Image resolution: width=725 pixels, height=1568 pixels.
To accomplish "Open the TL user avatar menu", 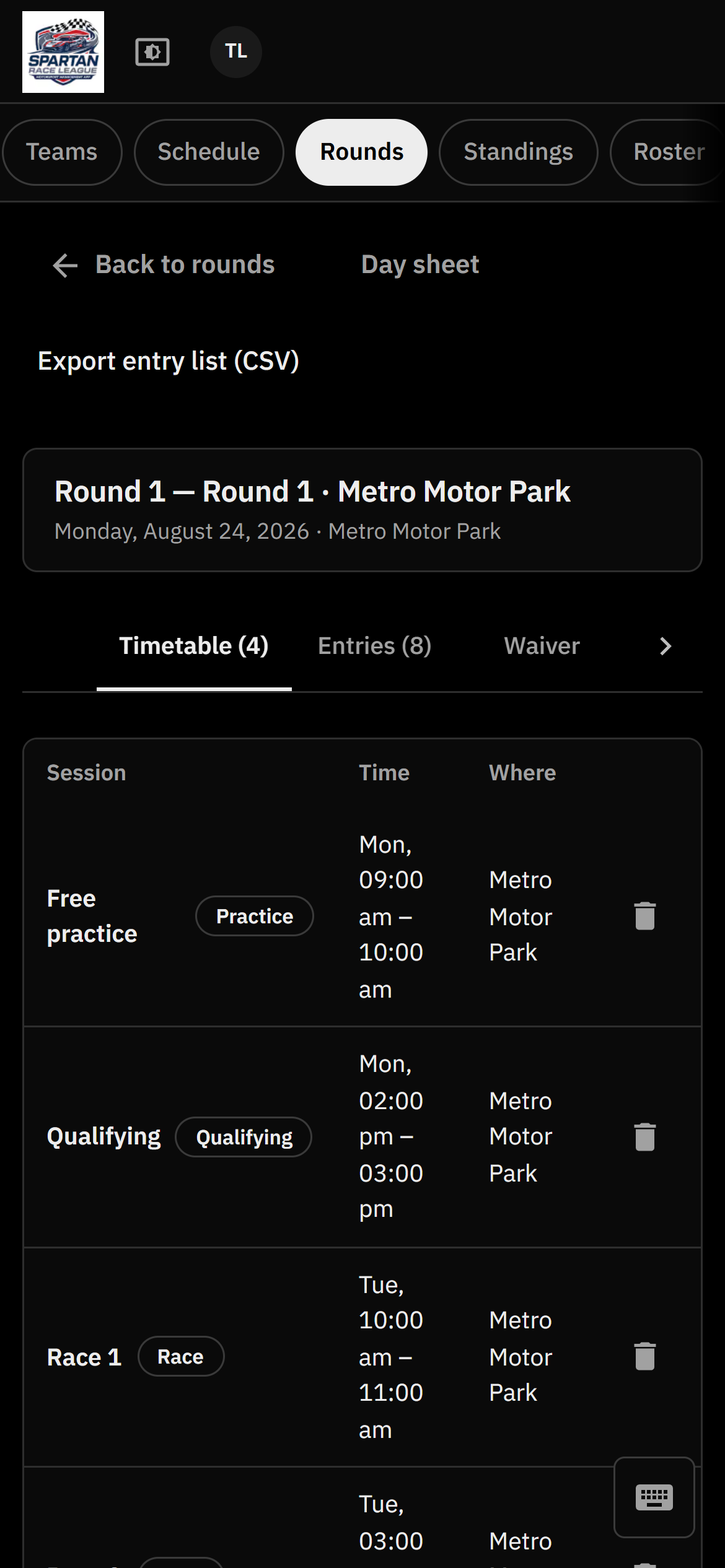I will point(236,52).
